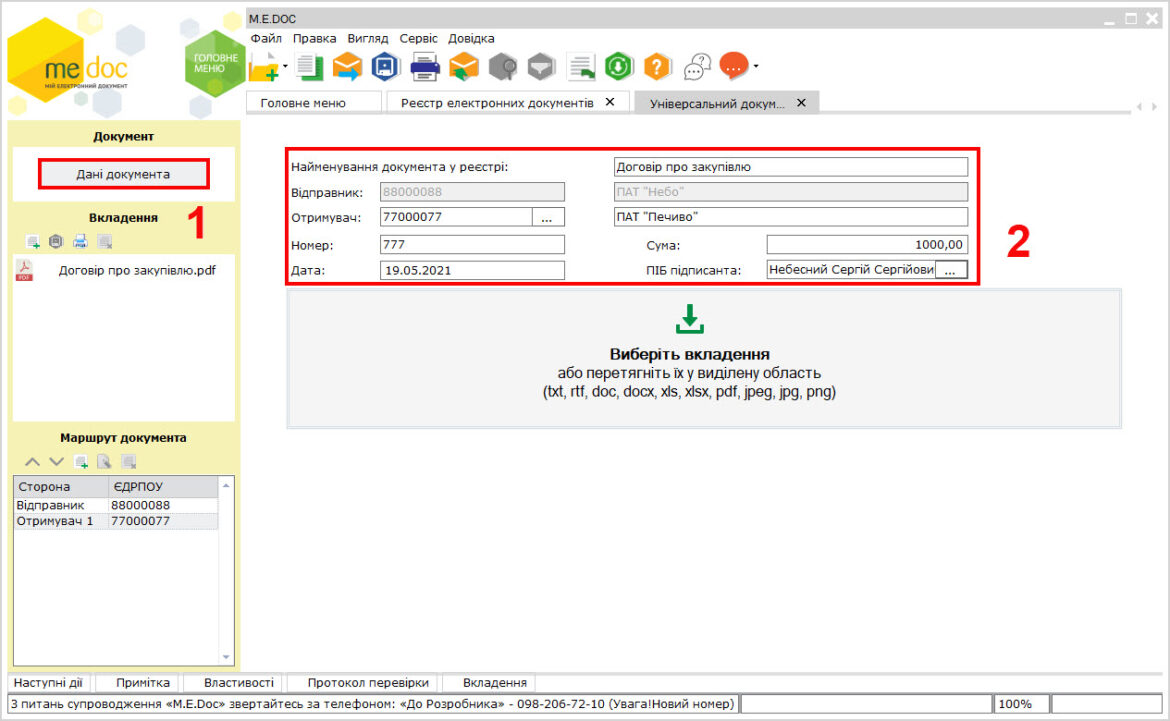Click the green ГОЛОВНЕ МЕНЮ hexagon
Viewport: 1170px width, 721px height.
pyautogui.click(x=216, y=63)
